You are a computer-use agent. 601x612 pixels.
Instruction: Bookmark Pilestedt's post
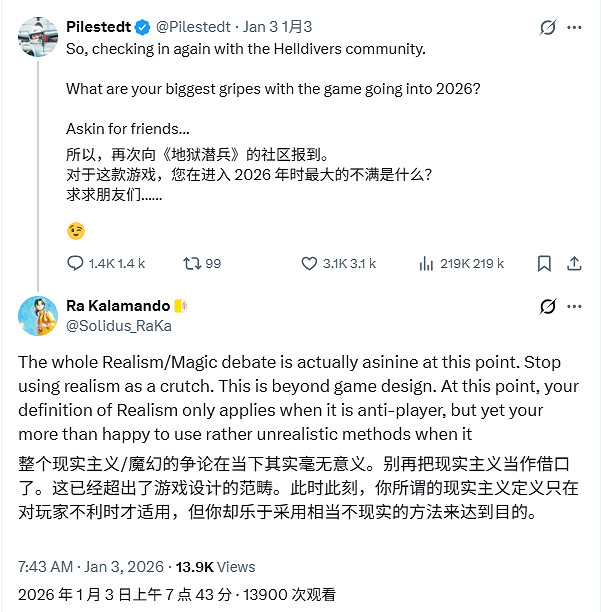[544, 264]
